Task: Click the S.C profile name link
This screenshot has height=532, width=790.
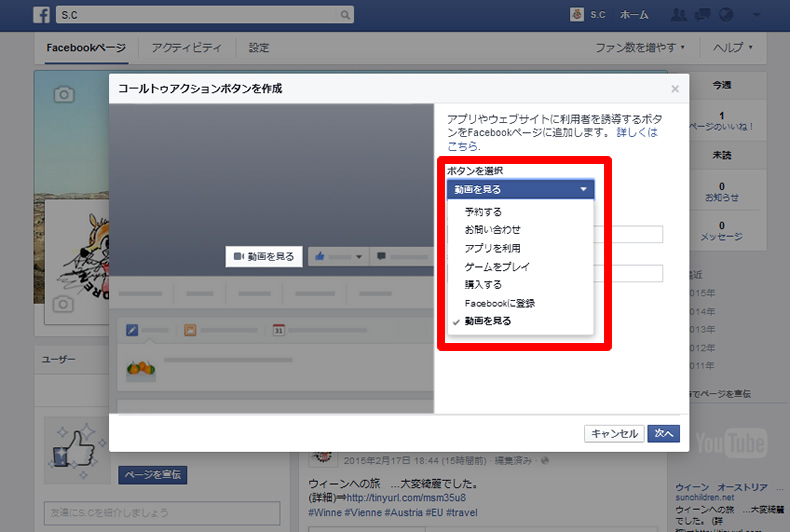Action: 598,15
